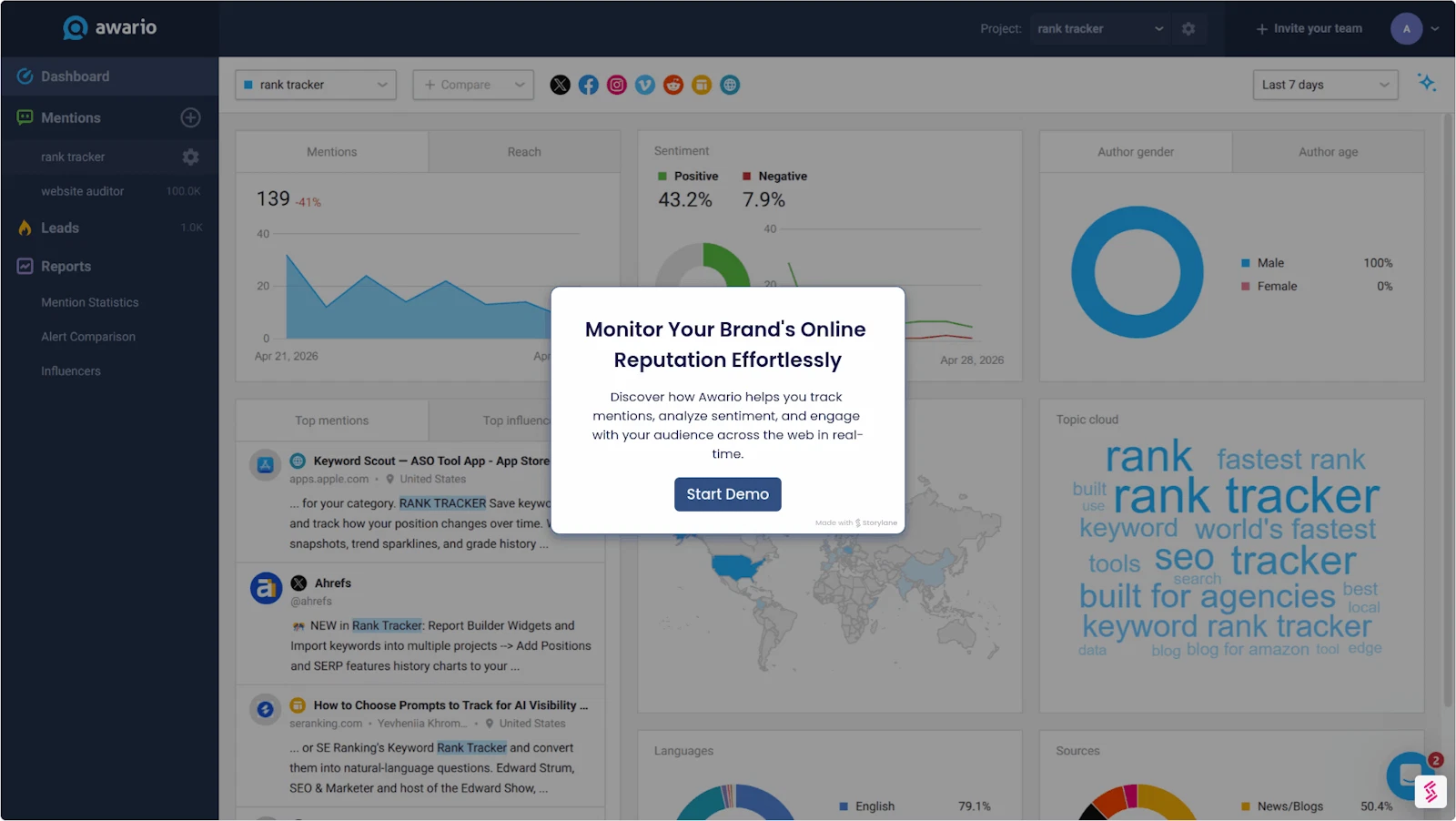Click the seranking.com source avatar
This screenshot has width=1456, height=821.
pyautogui.click(x=266, y=709)
